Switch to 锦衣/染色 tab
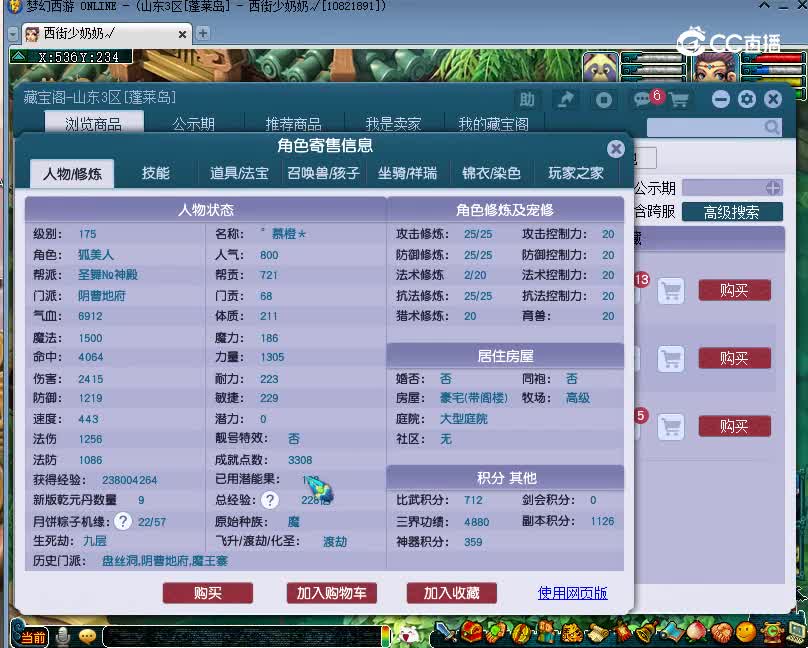The image size is (808, 648). [x=491, y=173]
